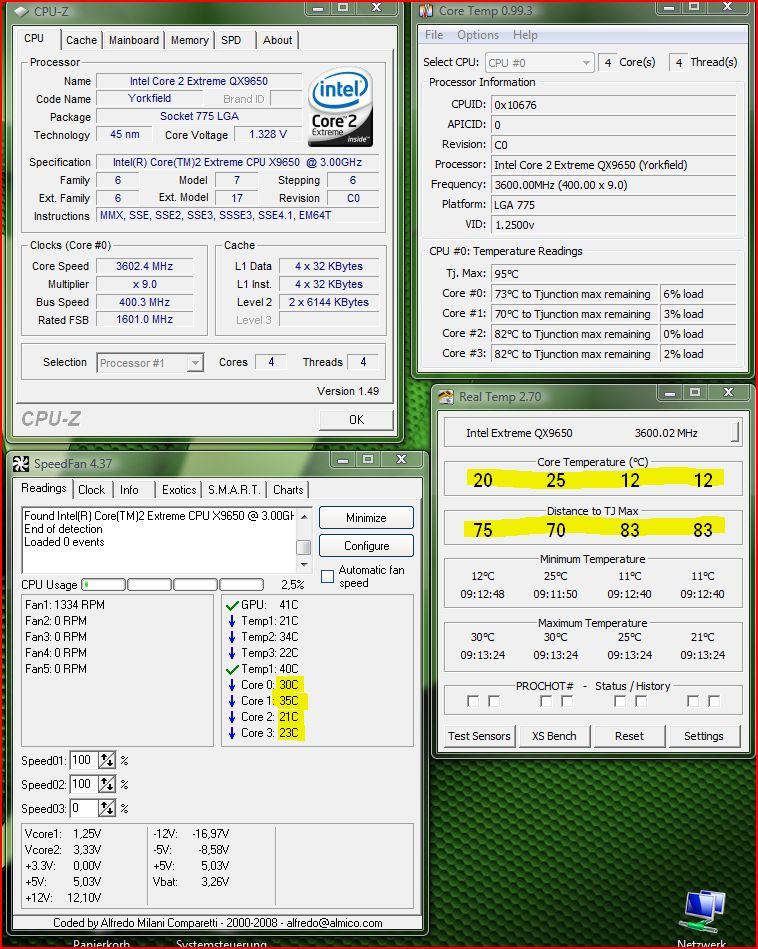The image size is (758, 949).
Task: Toggle the last PROCHOT# checkbox in Real Temp
Action: pyautogui.click(x=714, y=701)
